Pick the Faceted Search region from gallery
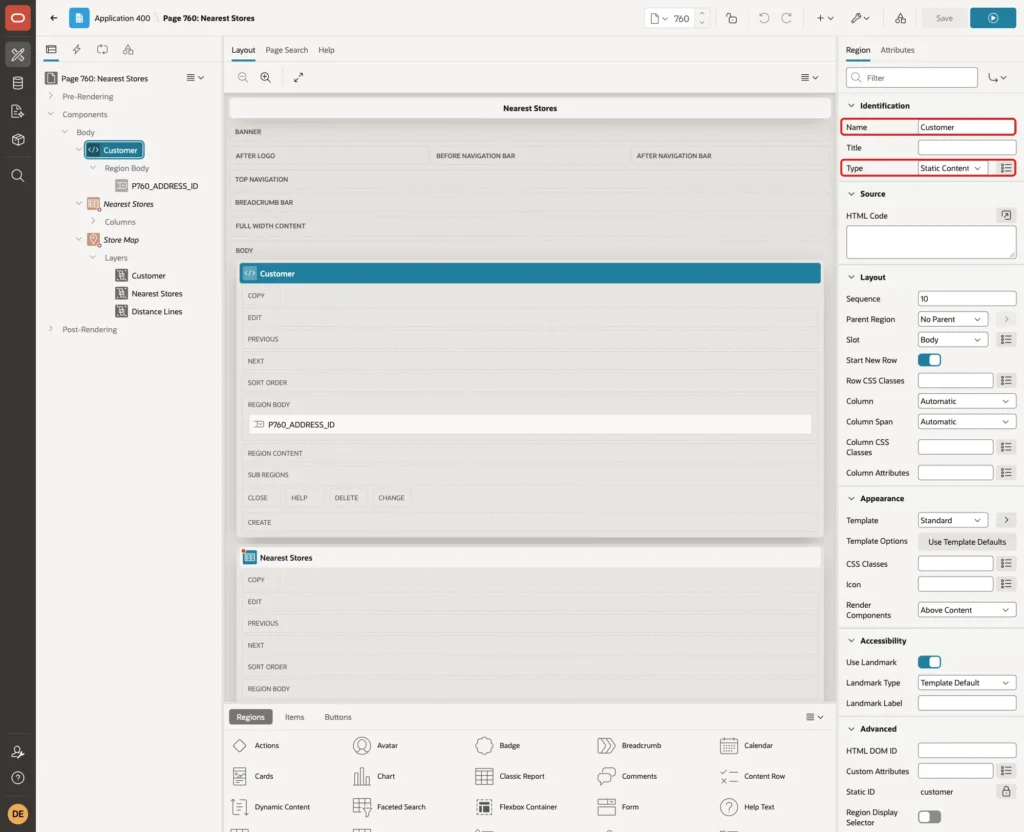Viewport: 1024px width, 832px height. 389,807
